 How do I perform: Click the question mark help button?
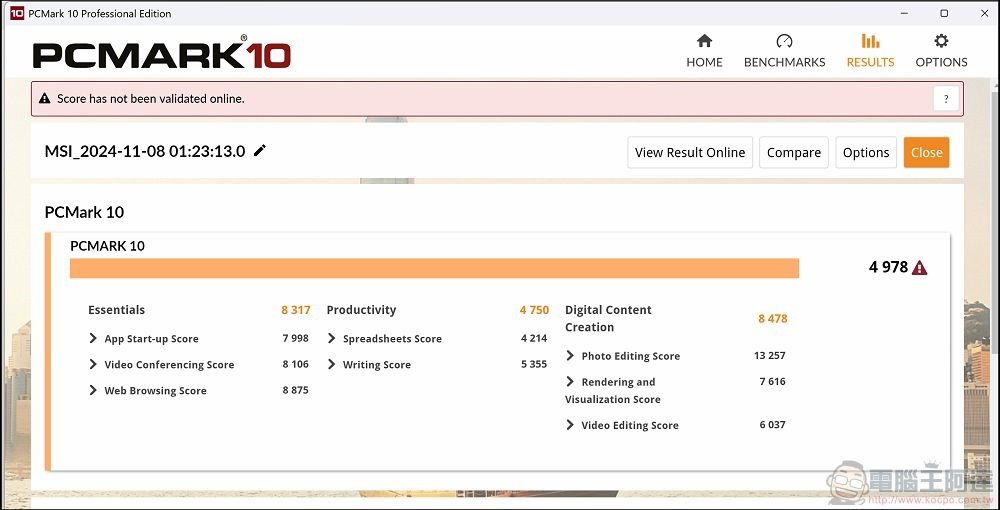[946, 99]
